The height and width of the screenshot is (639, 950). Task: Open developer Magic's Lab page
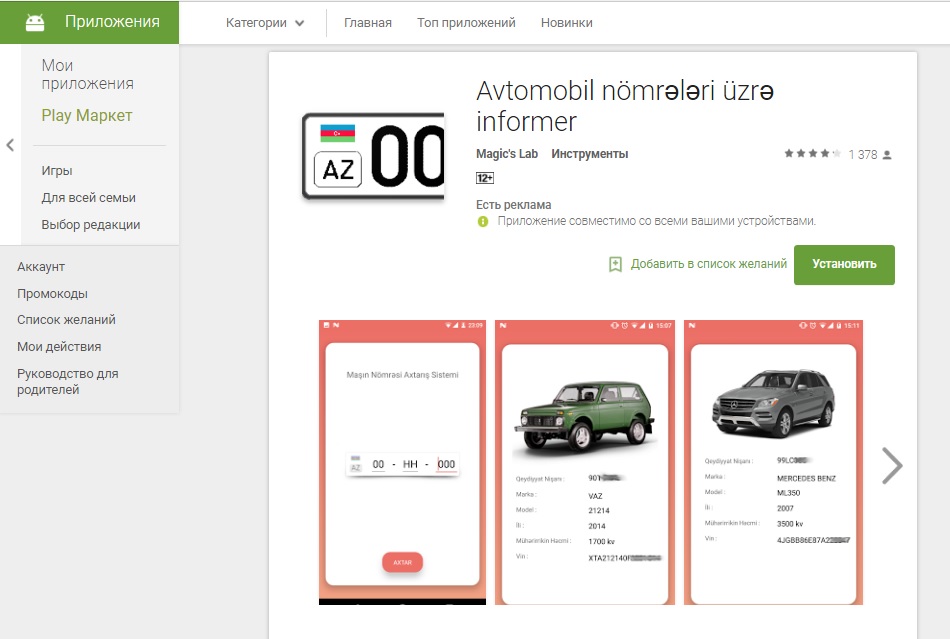[507, 154]
